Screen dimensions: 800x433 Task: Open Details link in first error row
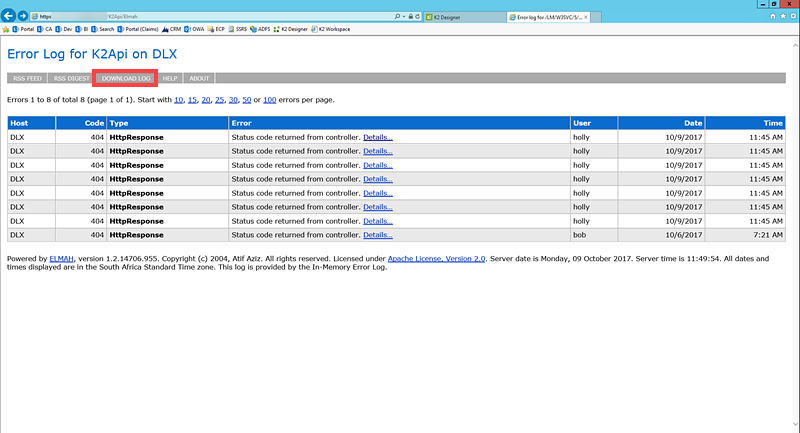coord(378,137)
